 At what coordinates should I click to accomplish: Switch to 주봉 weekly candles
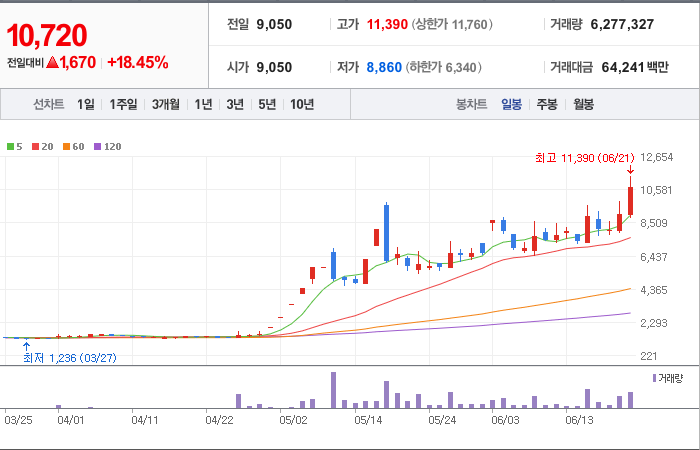click(x=547, y=104)
